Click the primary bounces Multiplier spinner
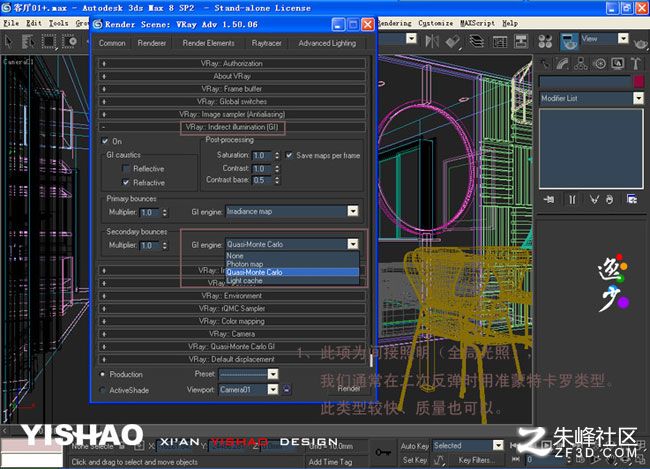The image size is (650, 469). coord(165,212)
